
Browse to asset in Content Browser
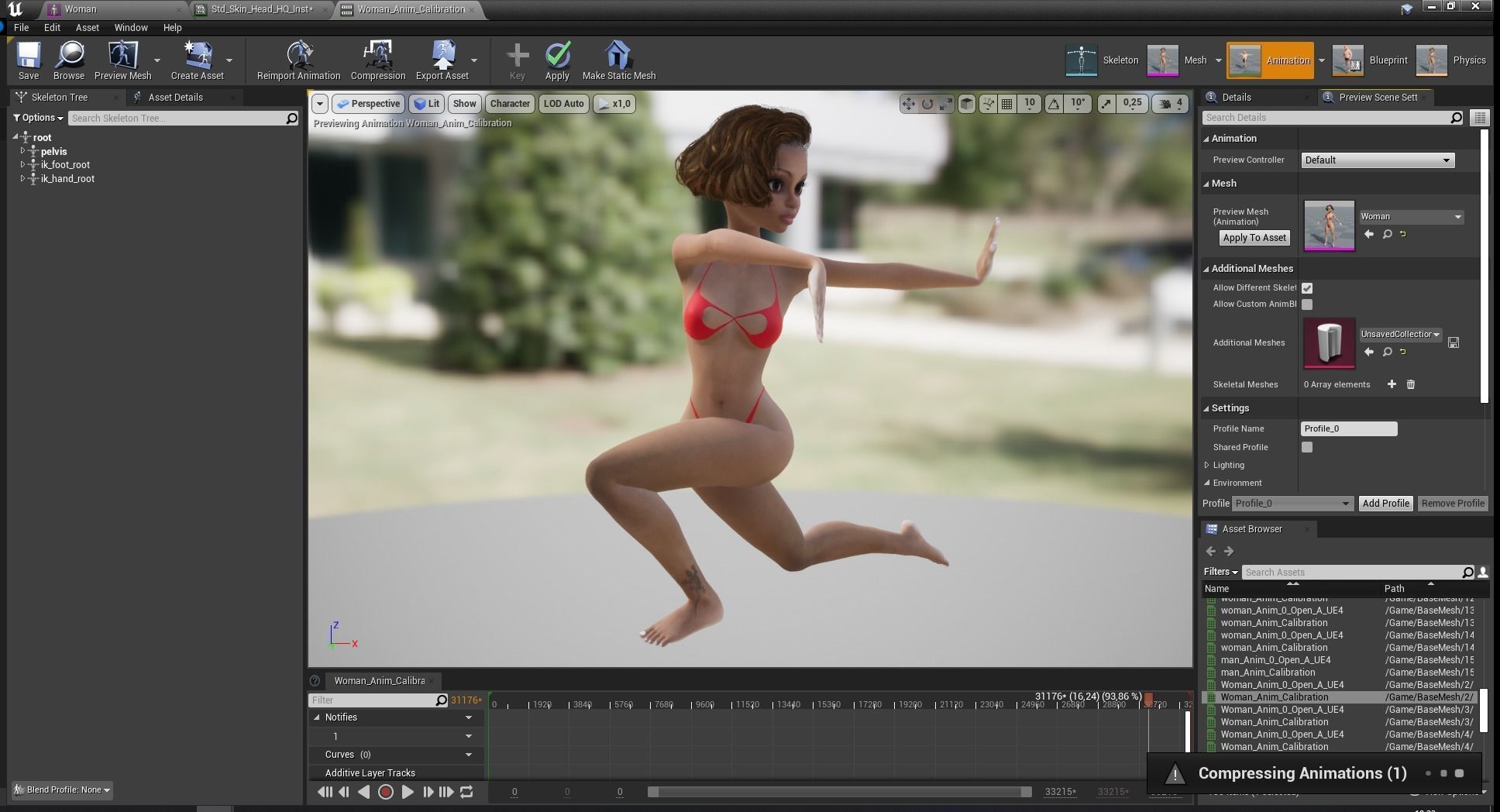[x=69, y=60]
